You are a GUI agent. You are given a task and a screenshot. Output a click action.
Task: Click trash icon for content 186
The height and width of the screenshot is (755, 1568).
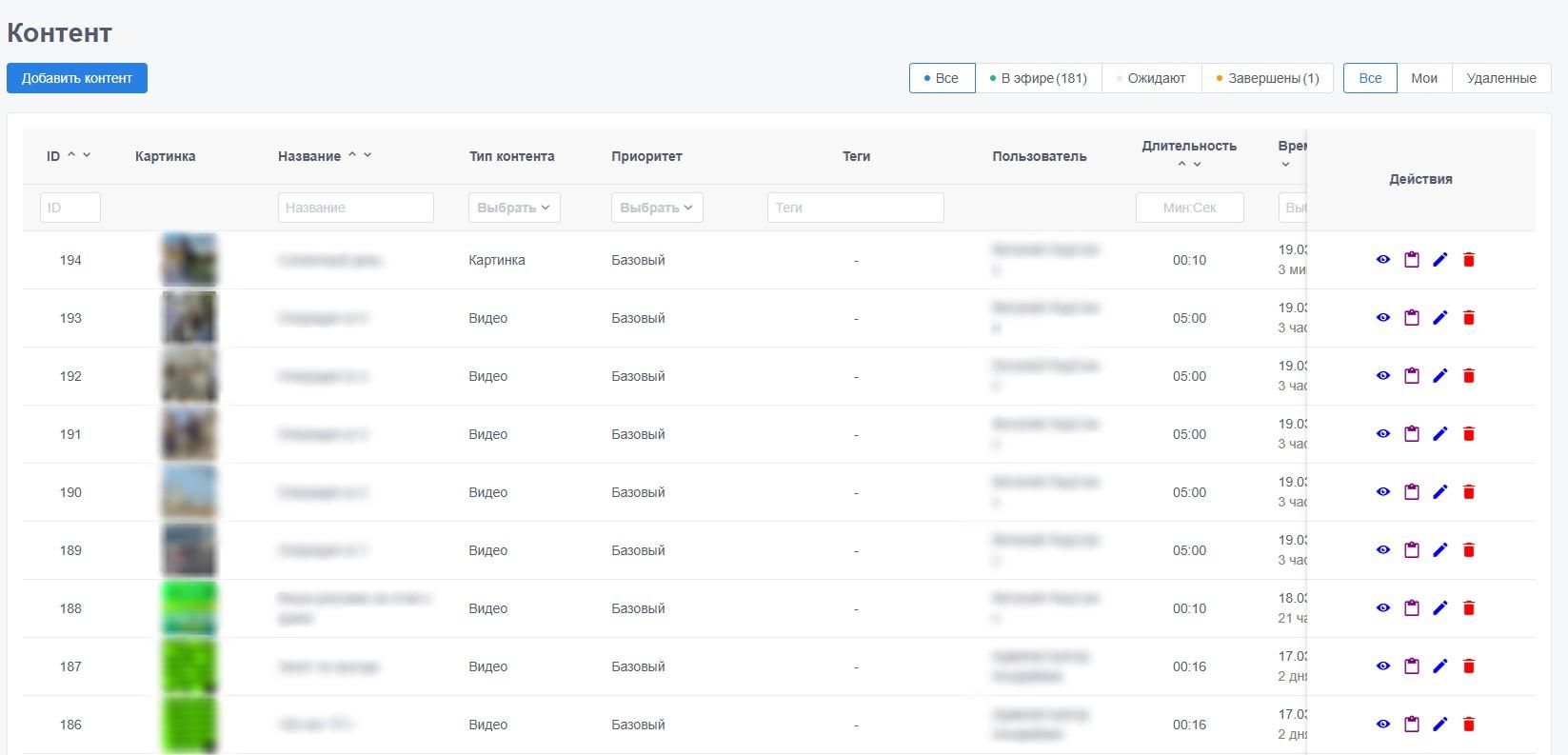click(1469, 725)
